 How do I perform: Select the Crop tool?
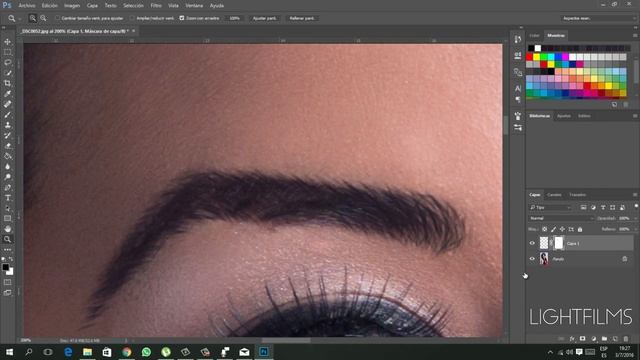click(7, 83)
